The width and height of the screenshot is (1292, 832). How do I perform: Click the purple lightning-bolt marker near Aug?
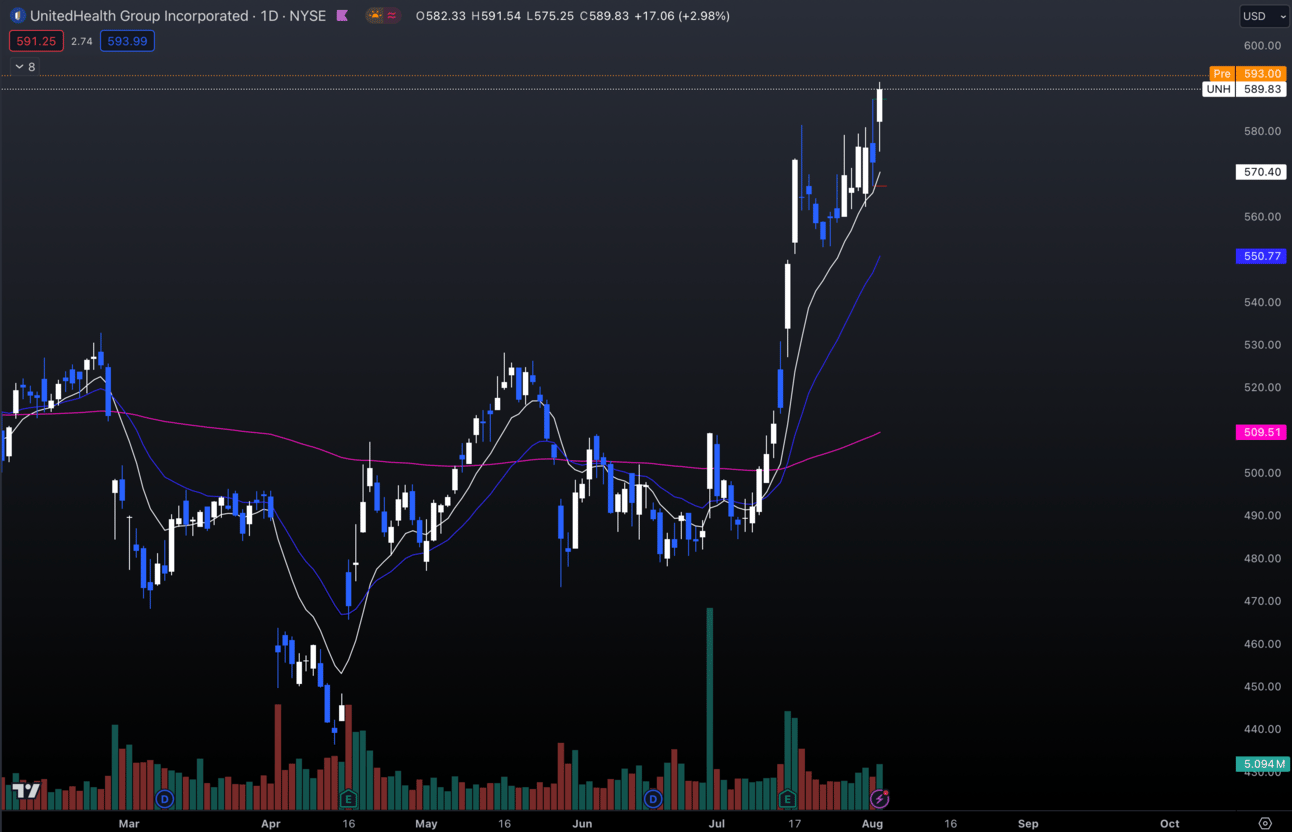tap(879, 799)
